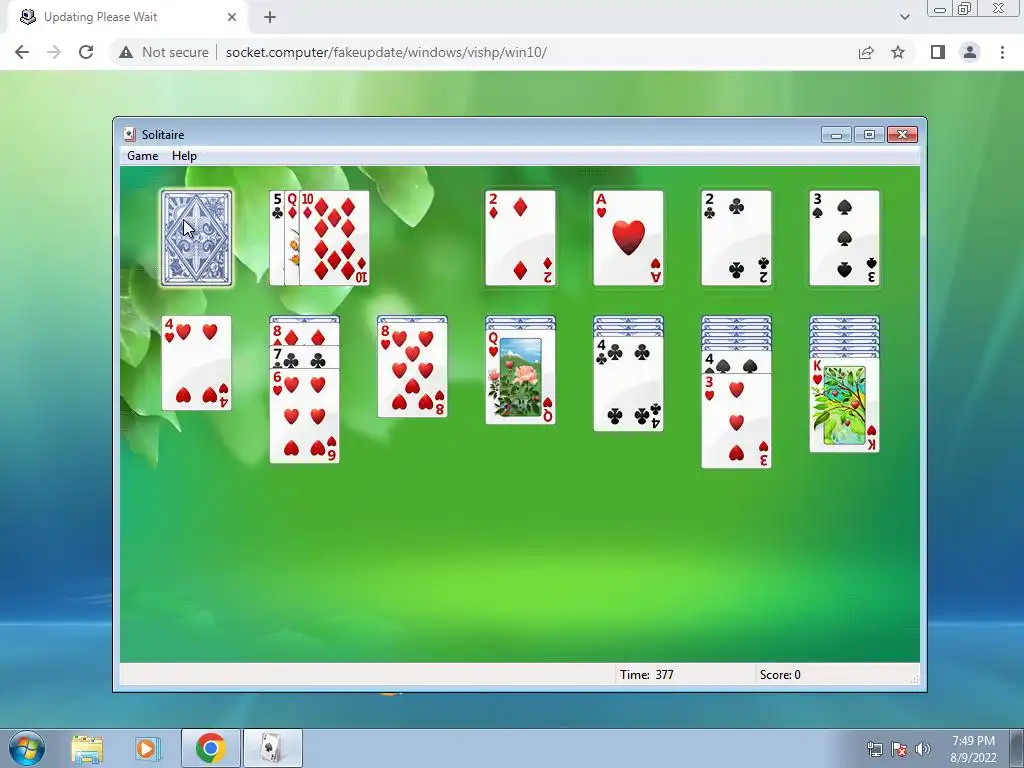Click the taskbar clock showing 7:49 PM
1024x768 pixels.
973,749
